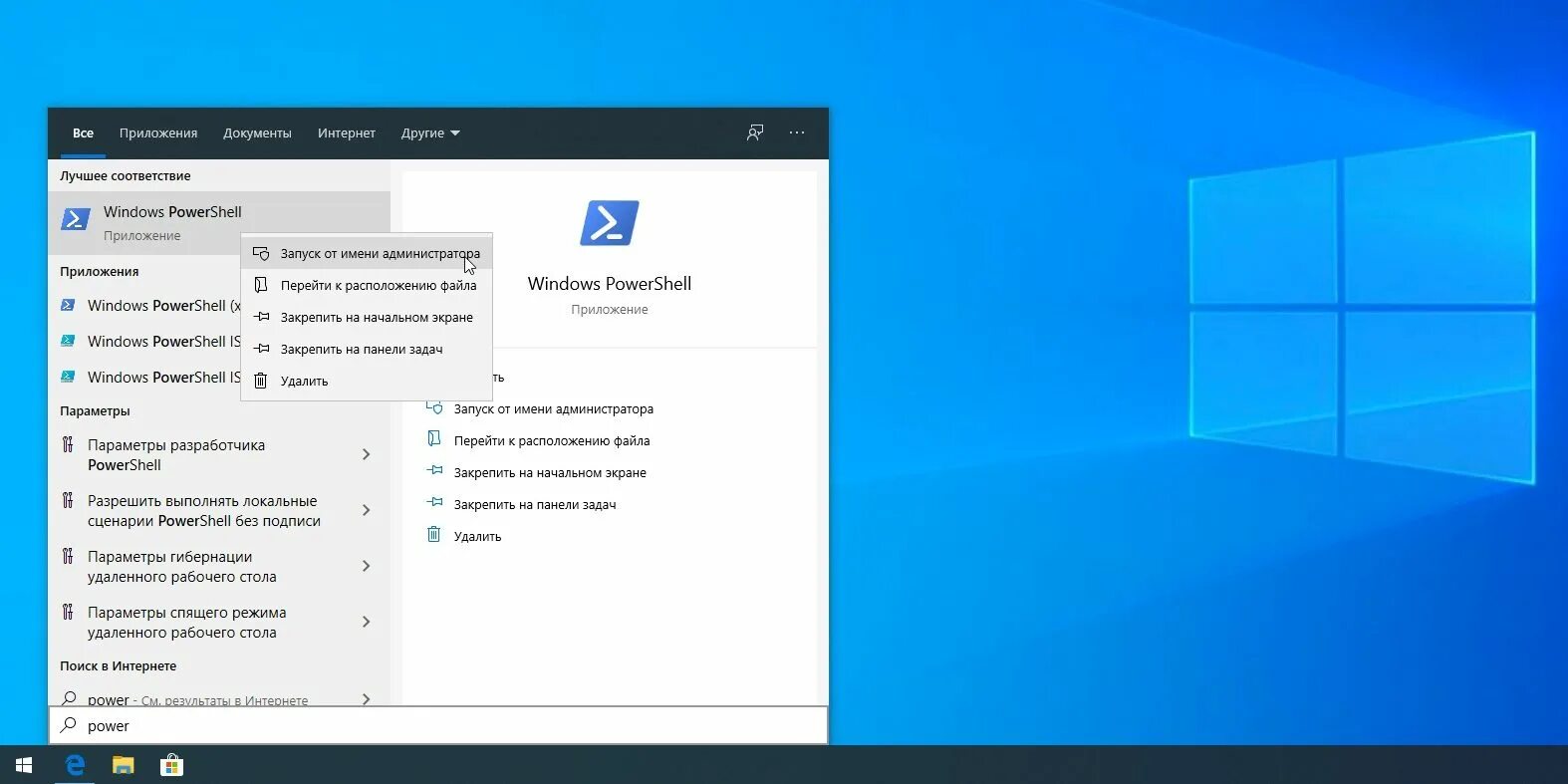Click the second Windows PowerShell ISE icon
This screenshot has height=784, width=1568.
click(x=68, y=378)
